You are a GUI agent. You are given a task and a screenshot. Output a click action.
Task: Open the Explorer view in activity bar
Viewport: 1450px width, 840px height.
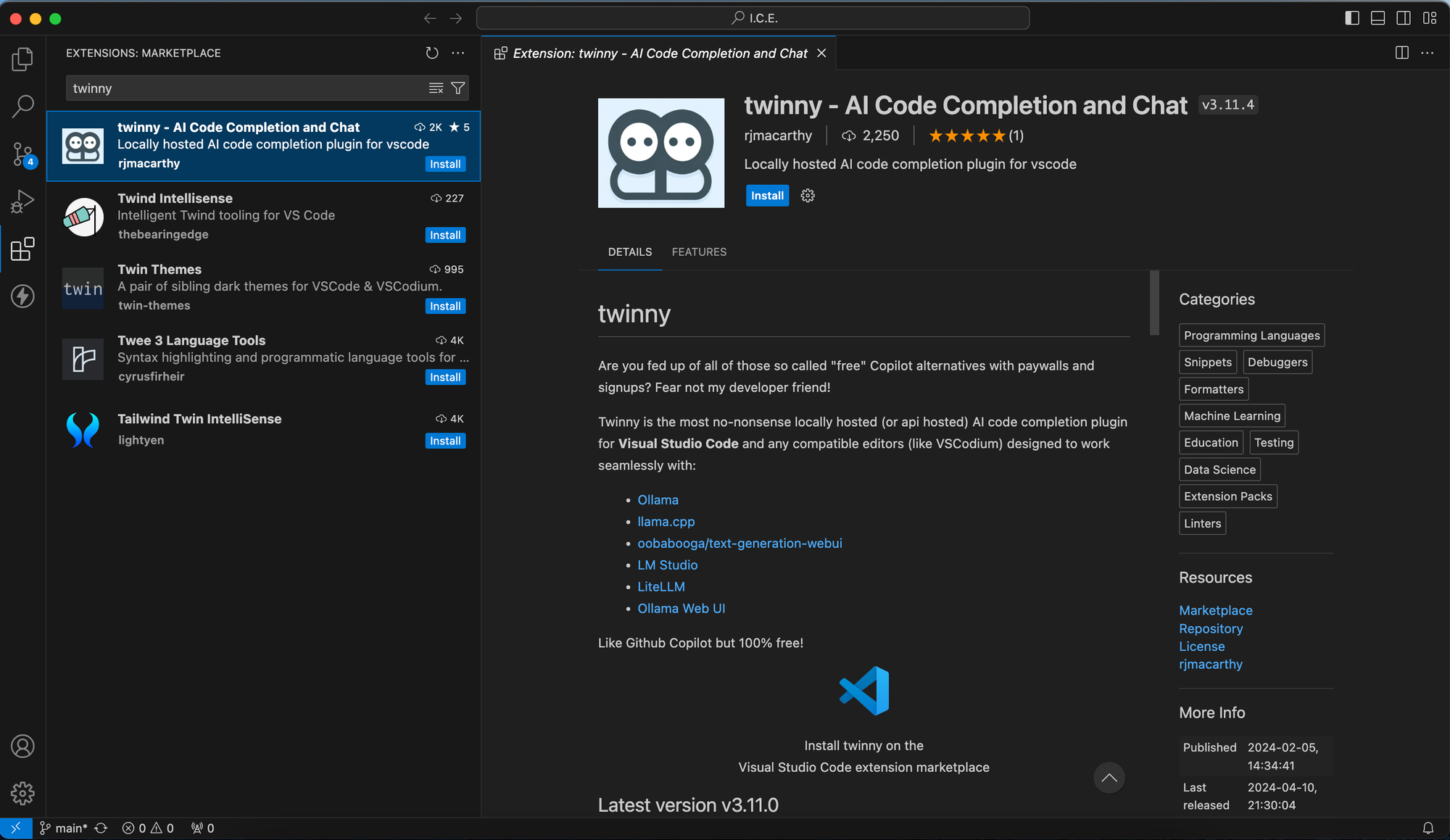[x=22, y=59]
